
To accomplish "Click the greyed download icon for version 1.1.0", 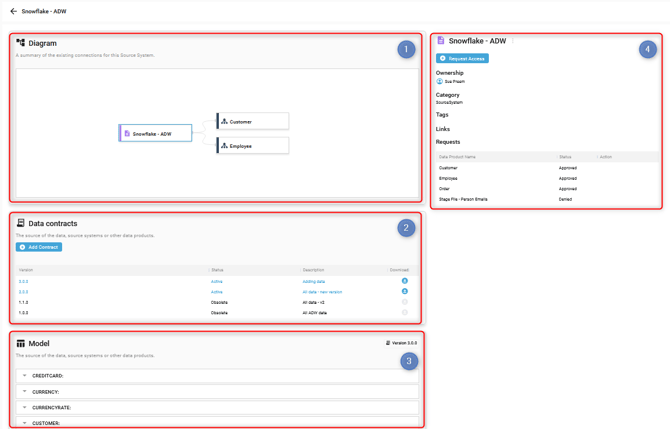I will (x=405, y=302).
